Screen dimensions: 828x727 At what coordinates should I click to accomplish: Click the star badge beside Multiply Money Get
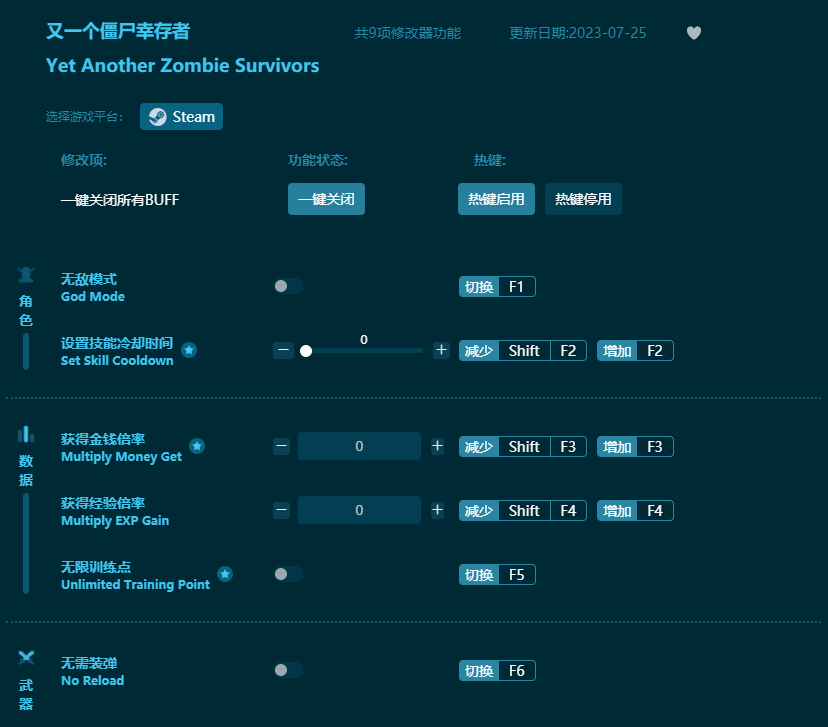coord(197,447)
